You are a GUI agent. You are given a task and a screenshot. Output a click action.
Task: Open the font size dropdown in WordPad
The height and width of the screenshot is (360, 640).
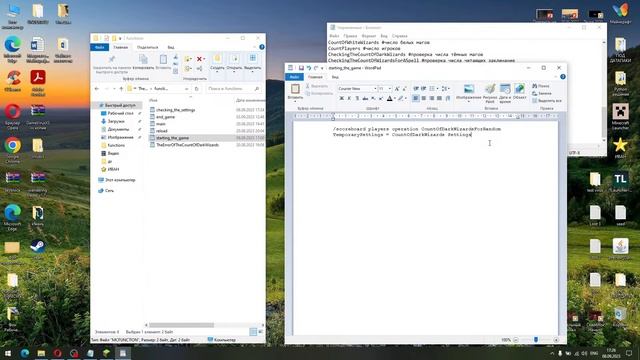pos(389,89)
